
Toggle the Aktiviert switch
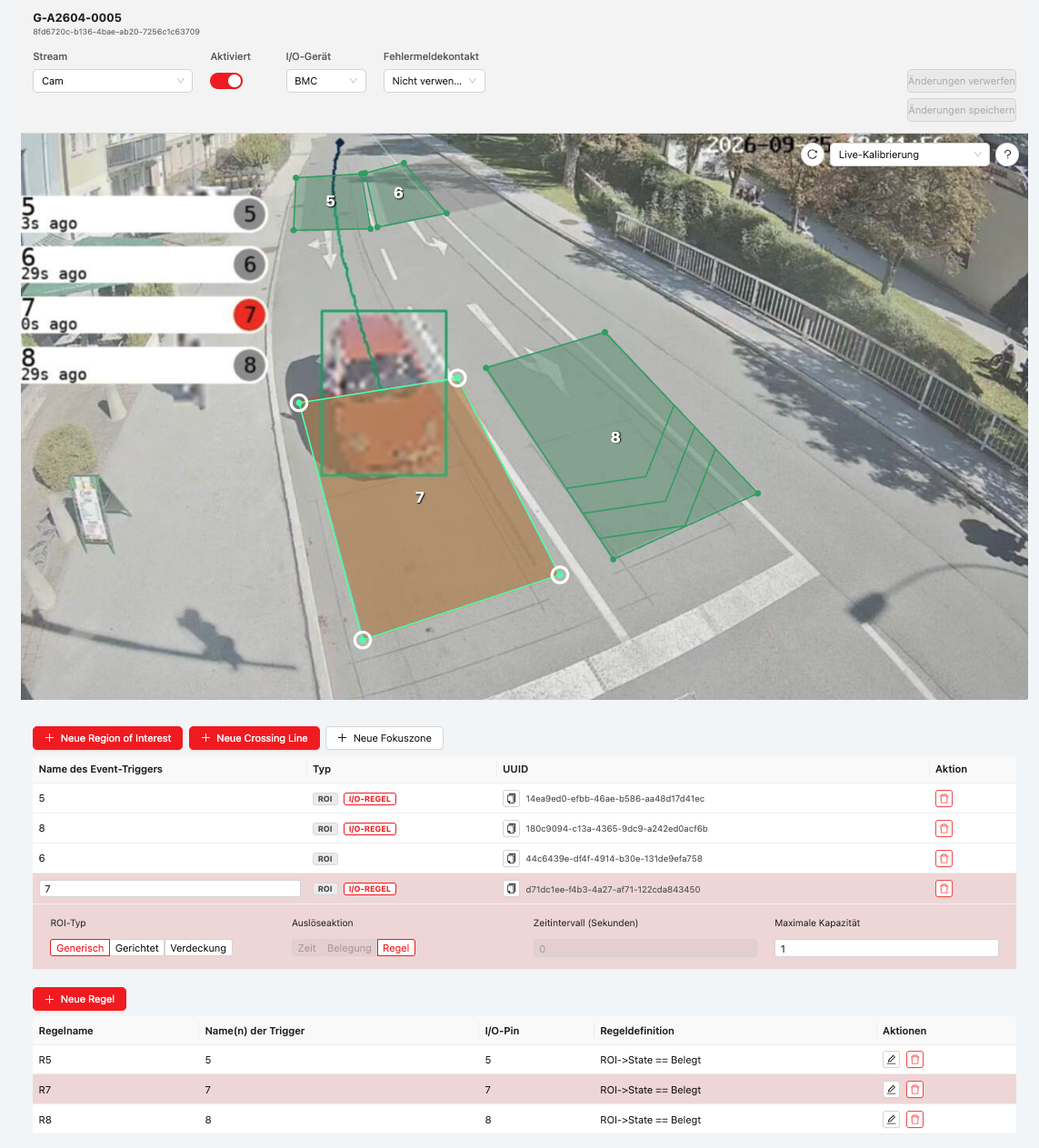point(226,81)
